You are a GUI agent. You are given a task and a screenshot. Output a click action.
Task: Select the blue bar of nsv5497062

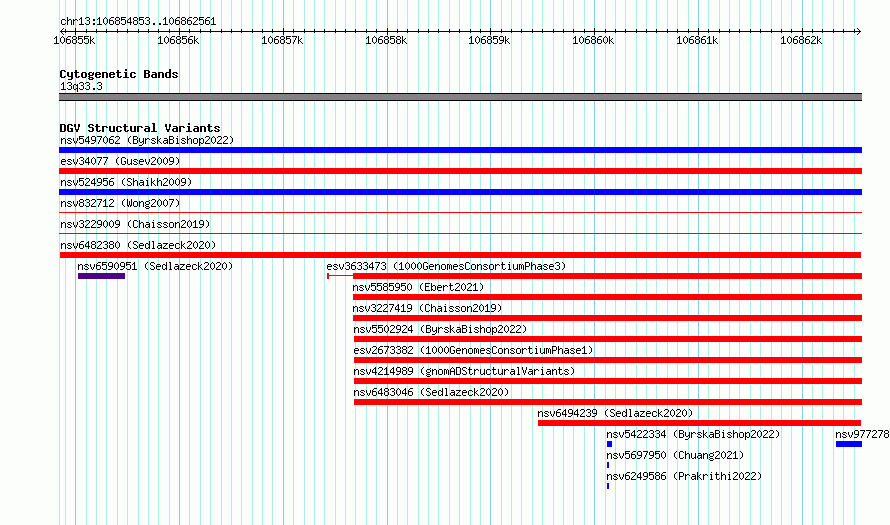[x=460, y=150]
